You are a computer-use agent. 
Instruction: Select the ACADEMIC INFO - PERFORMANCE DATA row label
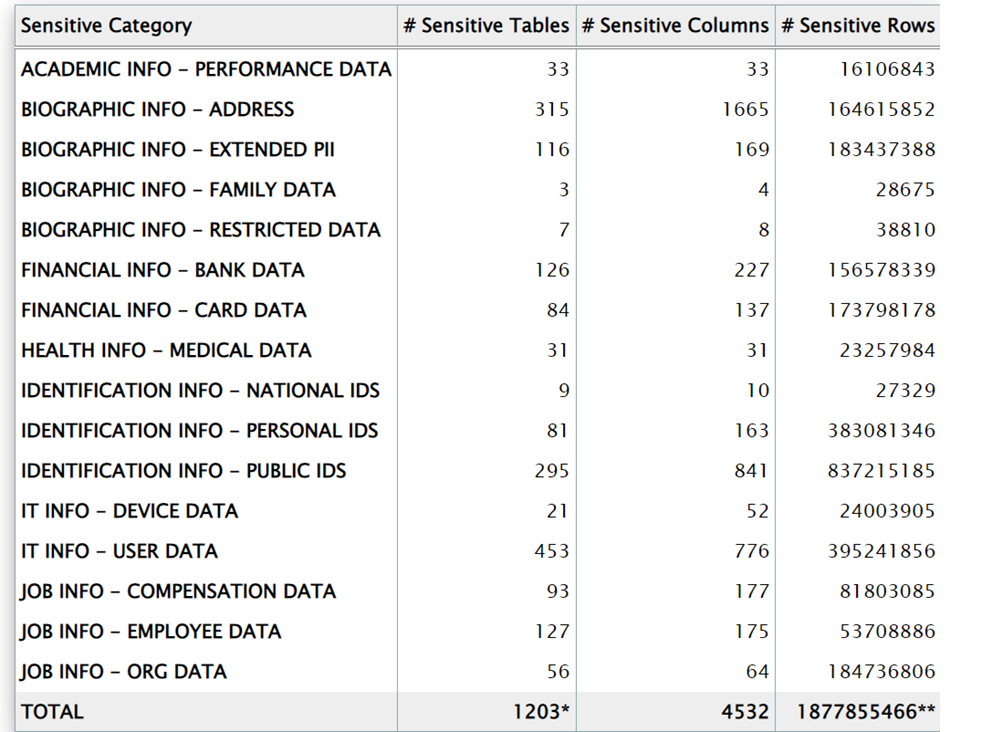(x=206, y=69)
